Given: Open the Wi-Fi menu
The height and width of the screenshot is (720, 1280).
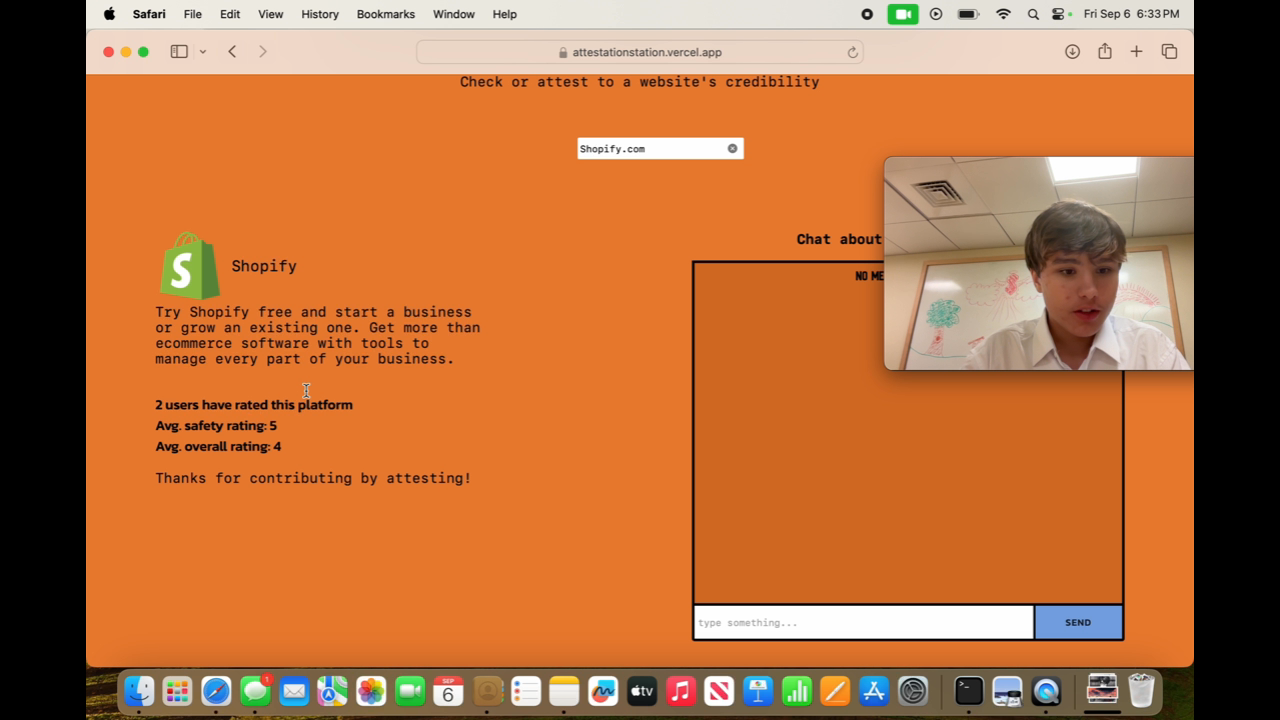Looking at the screenshot, I should (x=1003, y=14).
